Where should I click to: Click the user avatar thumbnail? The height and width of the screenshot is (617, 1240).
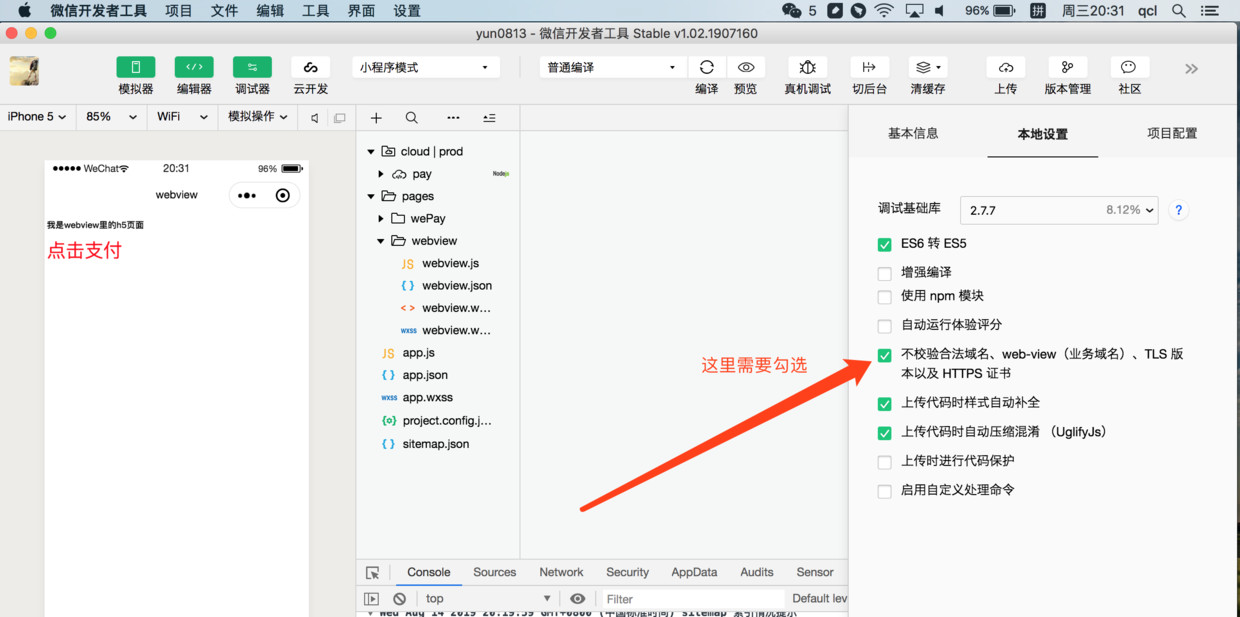tap(25, 71)
